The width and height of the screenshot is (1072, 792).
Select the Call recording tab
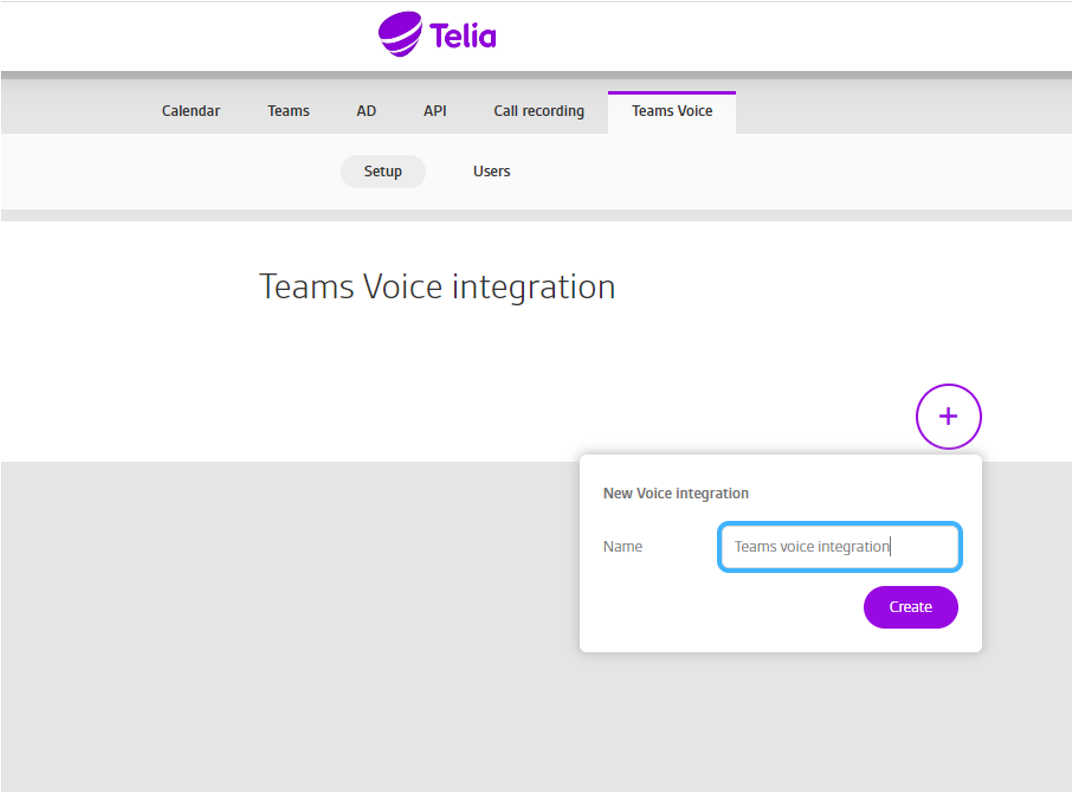pos(539,111)
